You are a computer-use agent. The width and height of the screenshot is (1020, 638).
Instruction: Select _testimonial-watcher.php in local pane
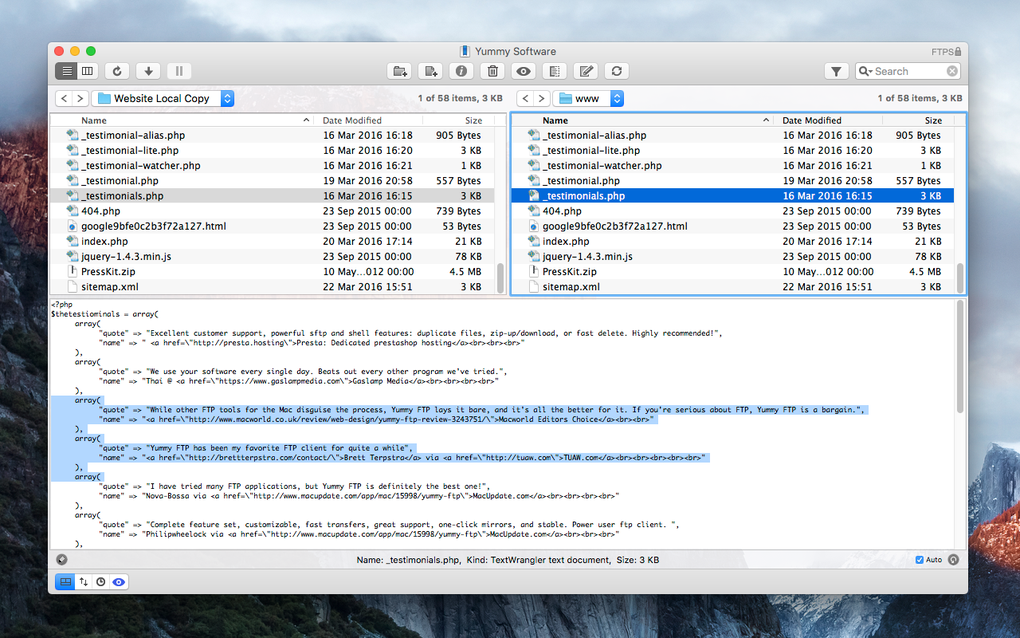[x=273, y=165]
